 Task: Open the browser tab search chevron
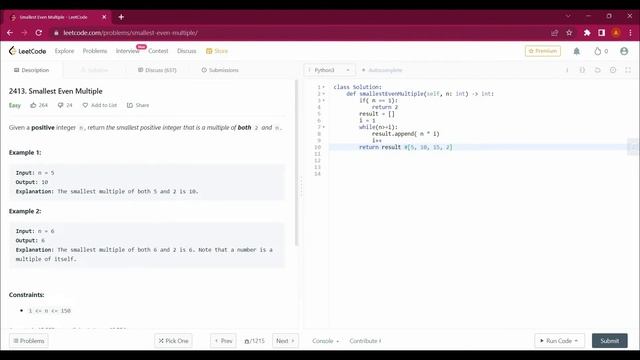tap(568, 16)
